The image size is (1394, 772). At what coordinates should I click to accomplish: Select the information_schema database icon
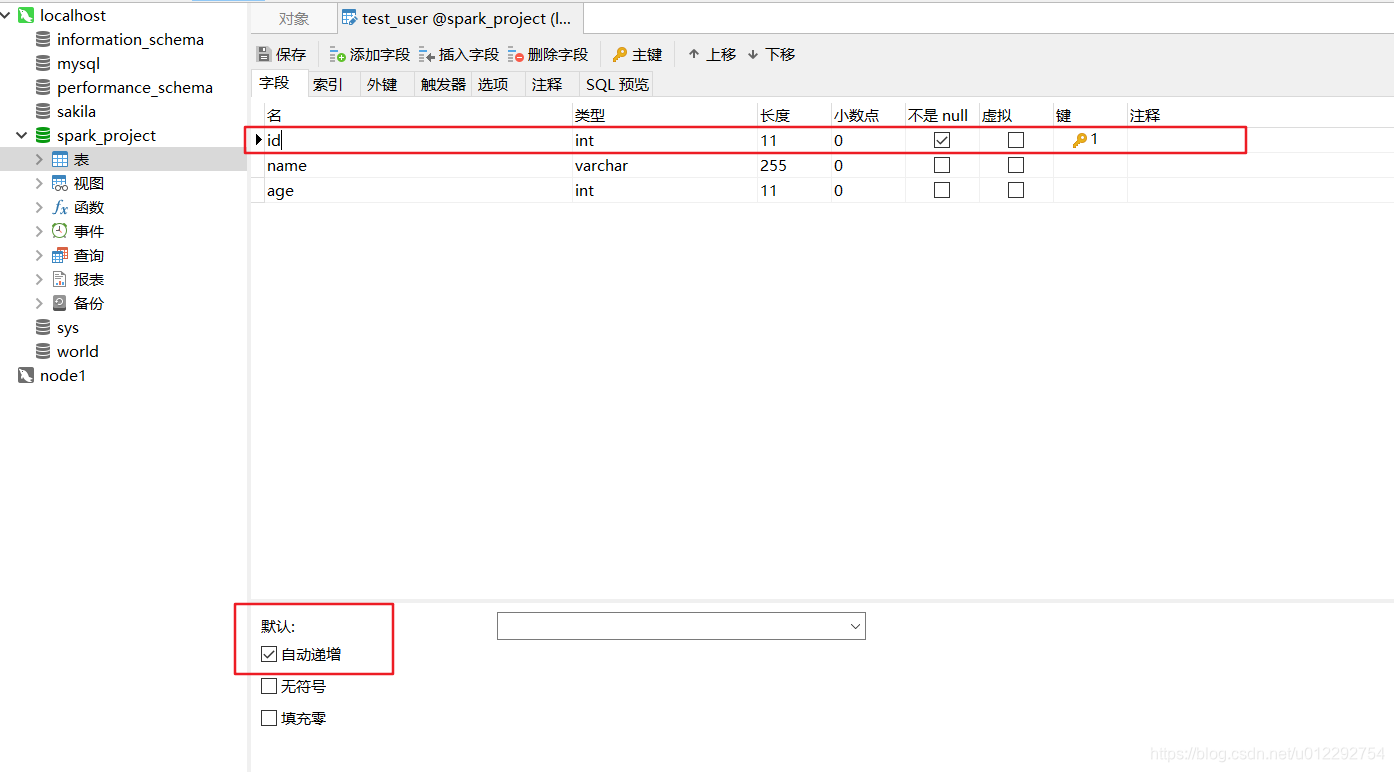(x=43, y=39)
